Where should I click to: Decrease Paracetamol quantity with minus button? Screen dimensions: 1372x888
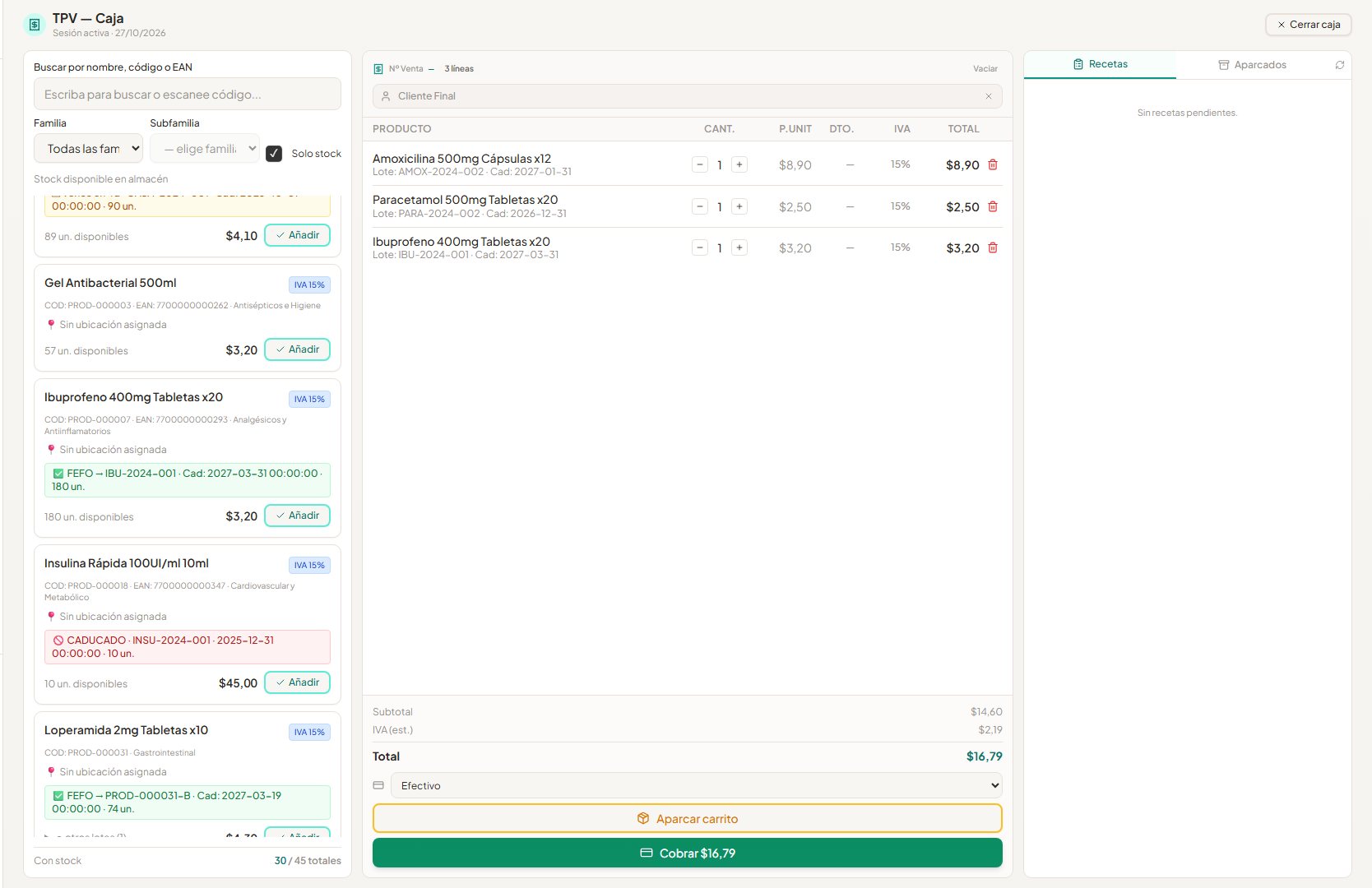coord(700,206)
